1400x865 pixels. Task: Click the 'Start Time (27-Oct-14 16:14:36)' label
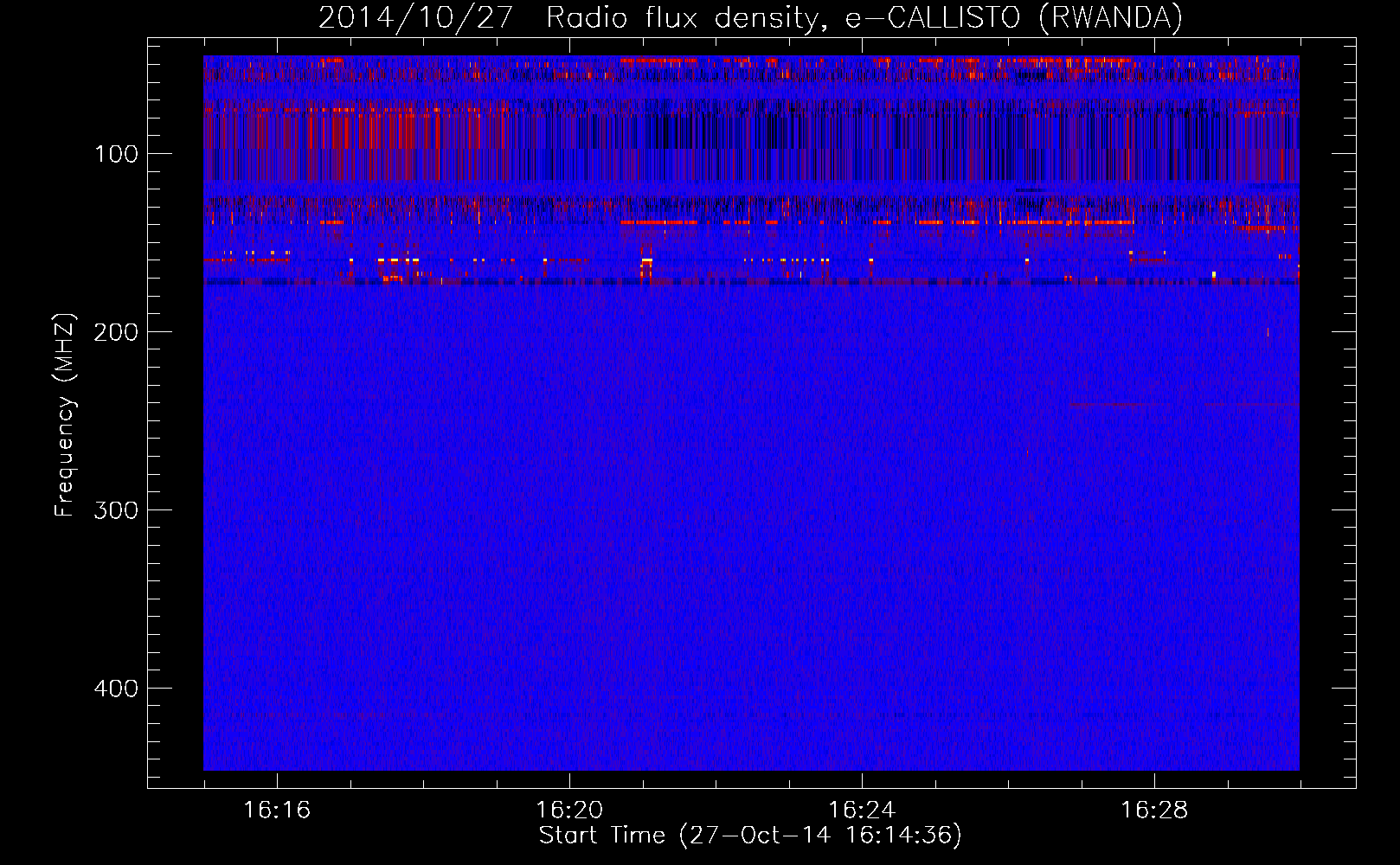pyautogui.click(x=750, y=836)
